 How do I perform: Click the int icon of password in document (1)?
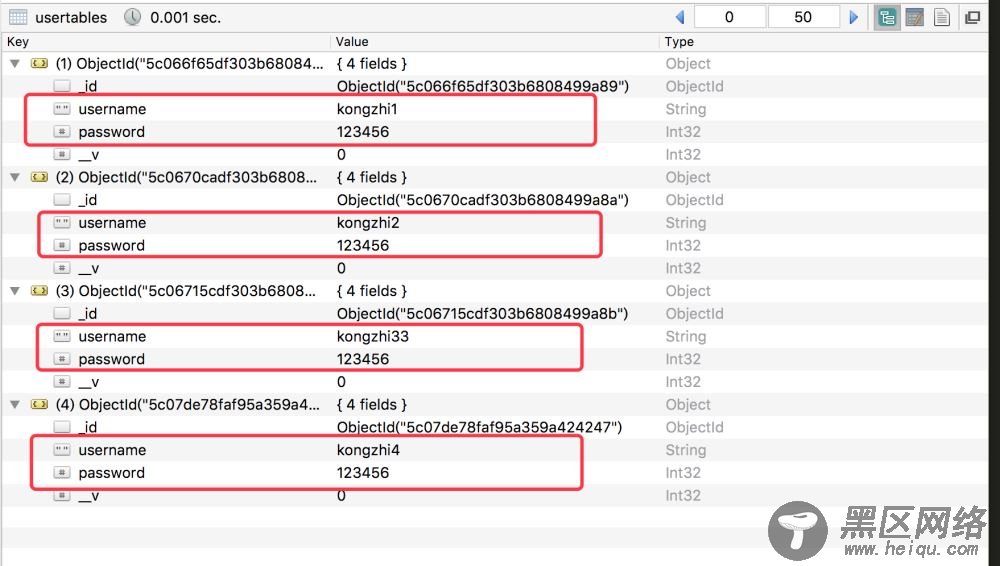click(x=62, y=132)
